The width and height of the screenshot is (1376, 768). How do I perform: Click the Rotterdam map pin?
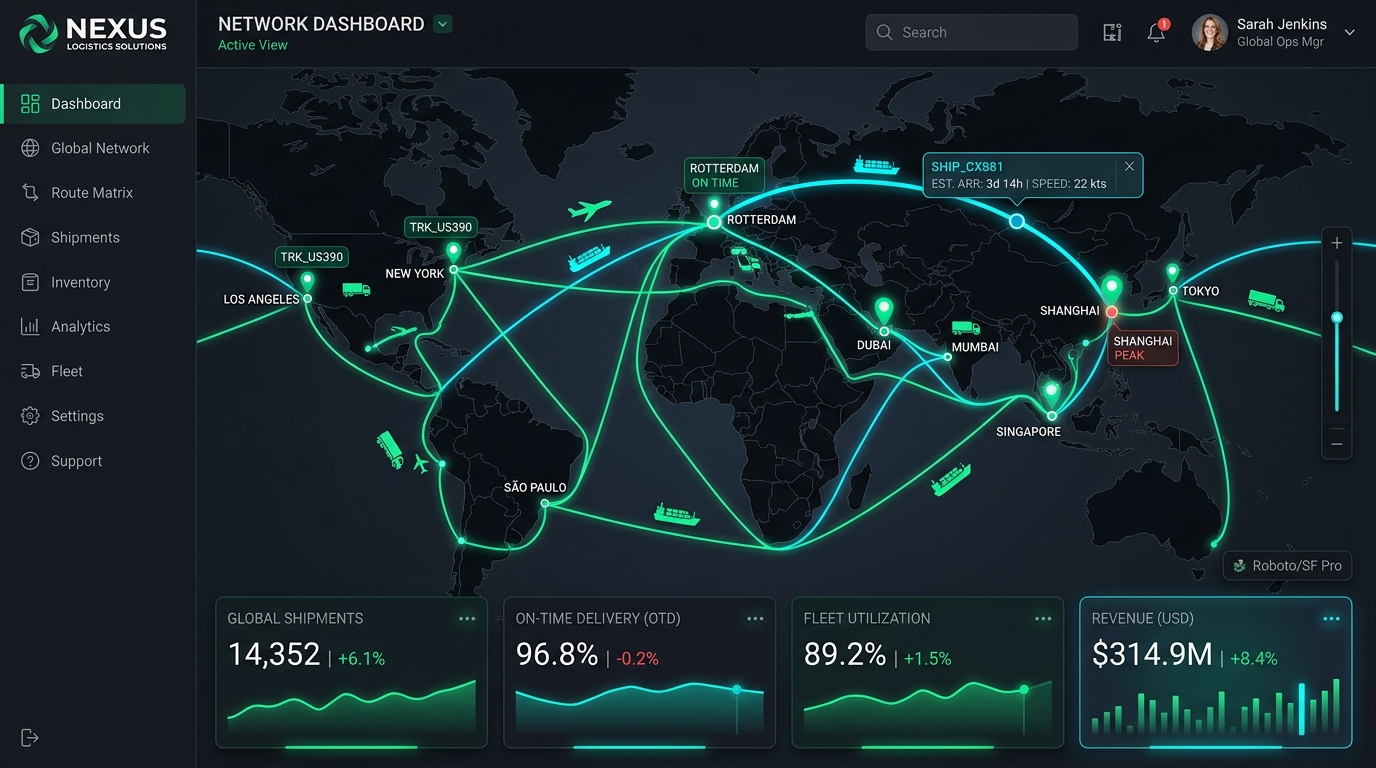click(714, 206)
